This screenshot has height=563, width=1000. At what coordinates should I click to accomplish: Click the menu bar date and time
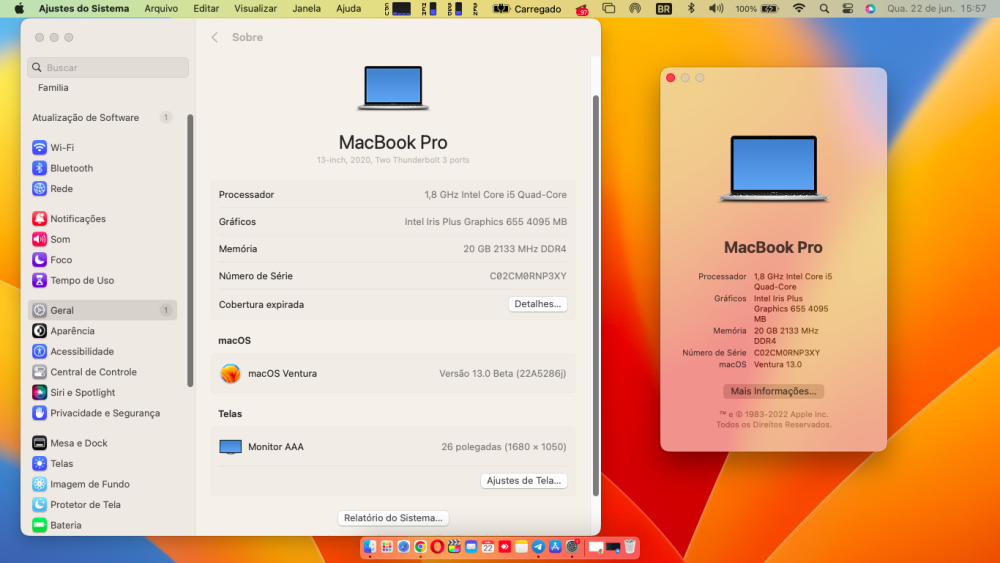pyautogui.click(x=937, y=8)
